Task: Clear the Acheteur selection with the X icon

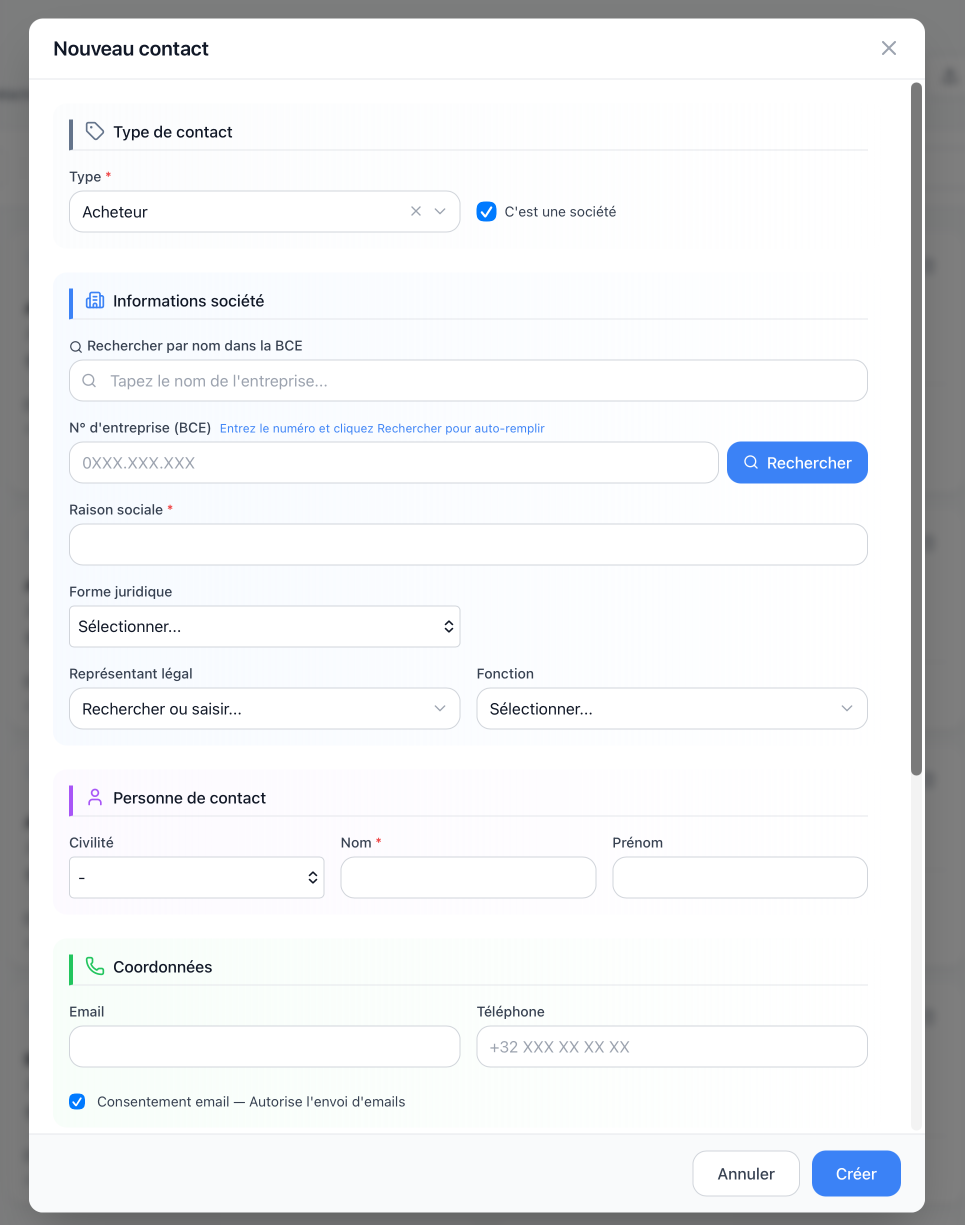Action: click(x=416, y=212)
